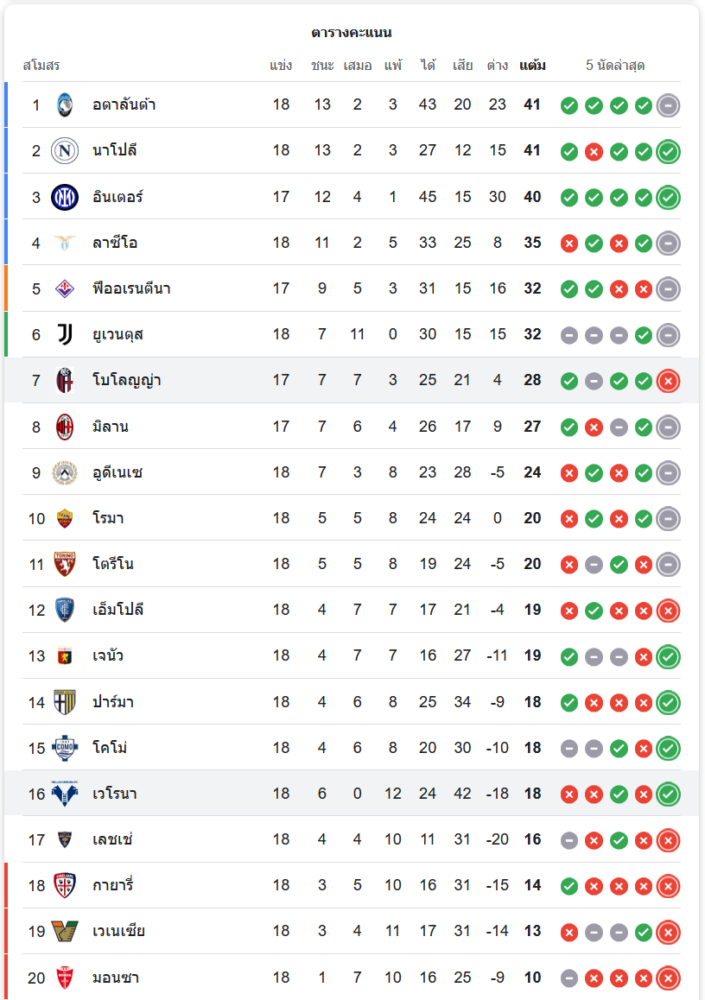Click the Juventus club crest icon
Viewport: 705px width, 1000px height.
tap(65, 334)
